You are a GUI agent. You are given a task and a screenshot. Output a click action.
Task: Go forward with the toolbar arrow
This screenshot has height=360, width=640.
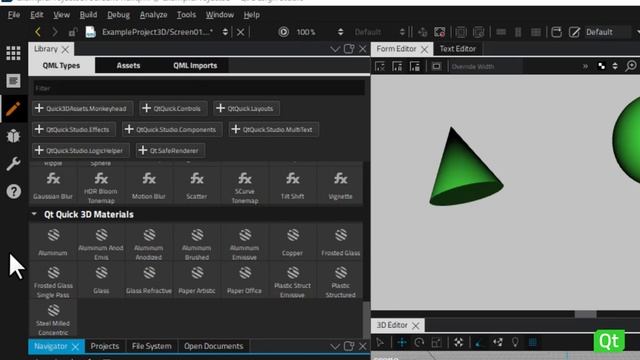(55, 32)
